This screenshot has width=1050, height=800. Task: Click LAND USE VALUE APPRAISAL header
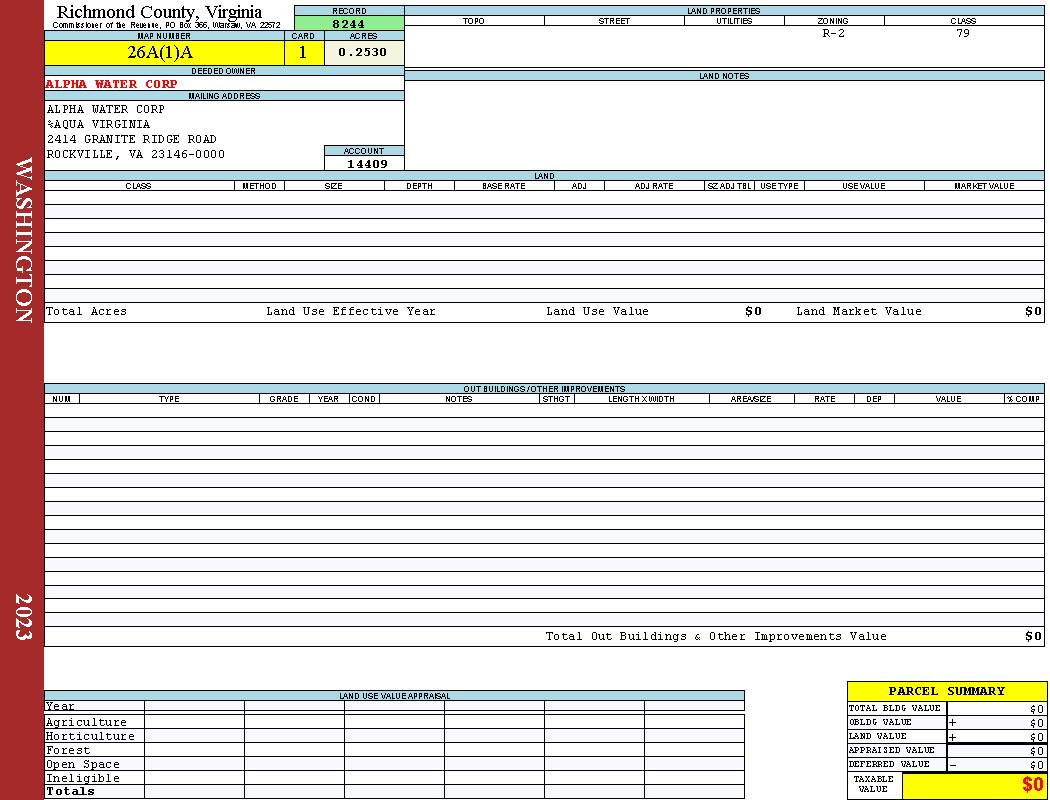[394, 696]
